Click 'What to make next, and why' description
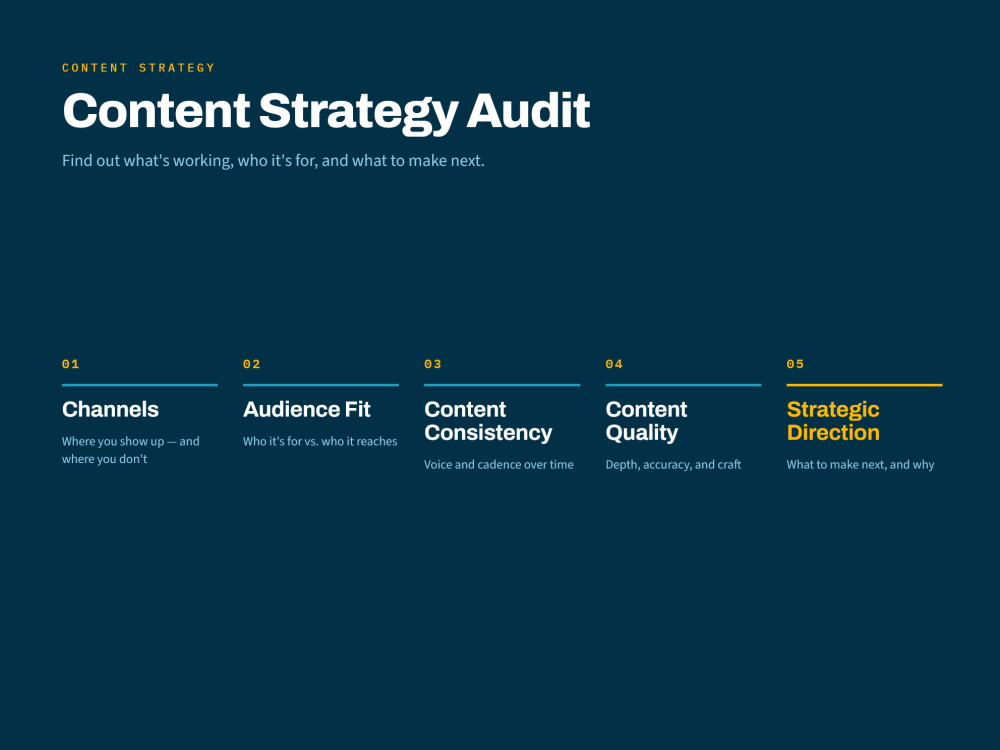The image size is (1000, 750). coord(860,464)
